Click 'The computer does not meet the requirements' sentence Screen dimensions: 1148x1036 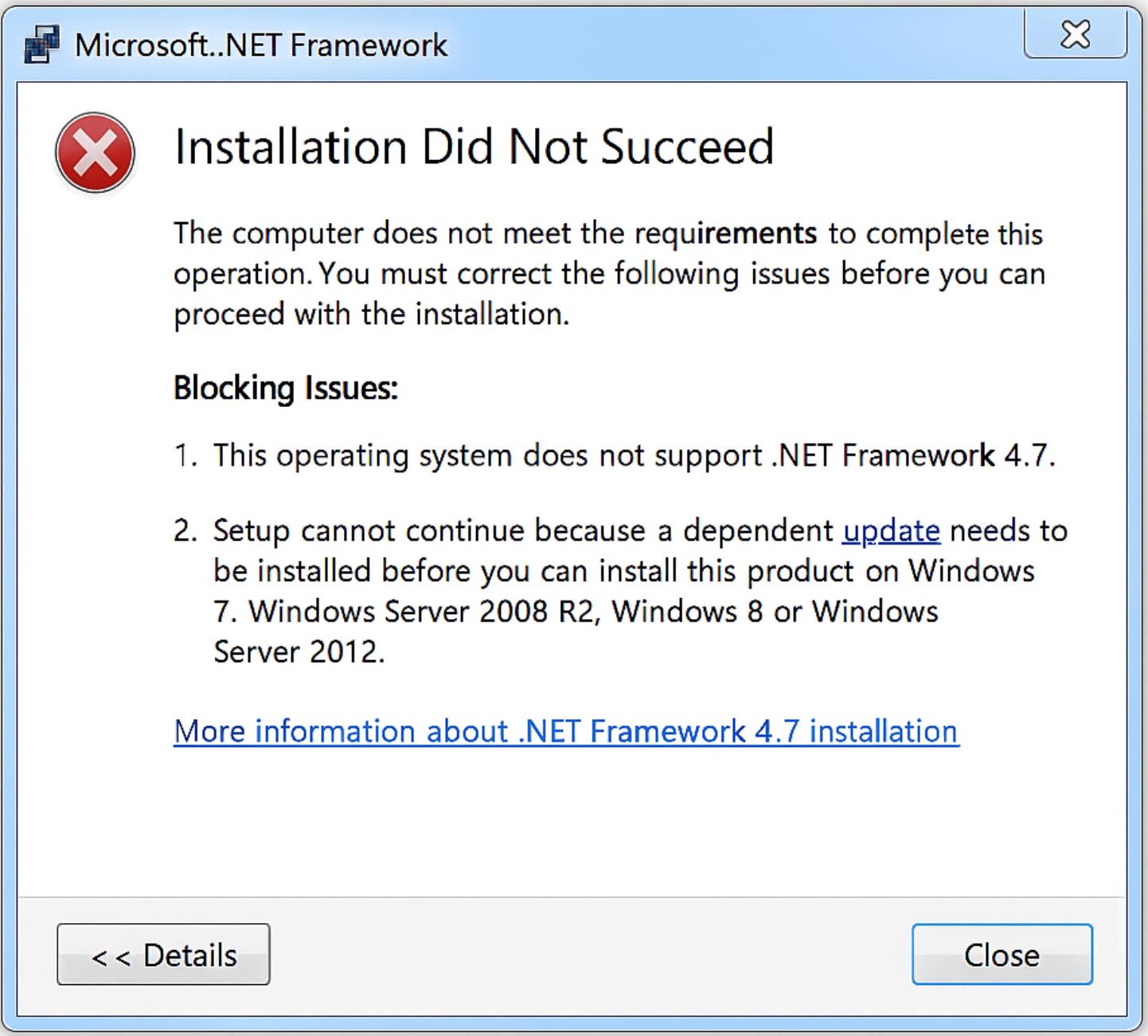tap(495, 233)
